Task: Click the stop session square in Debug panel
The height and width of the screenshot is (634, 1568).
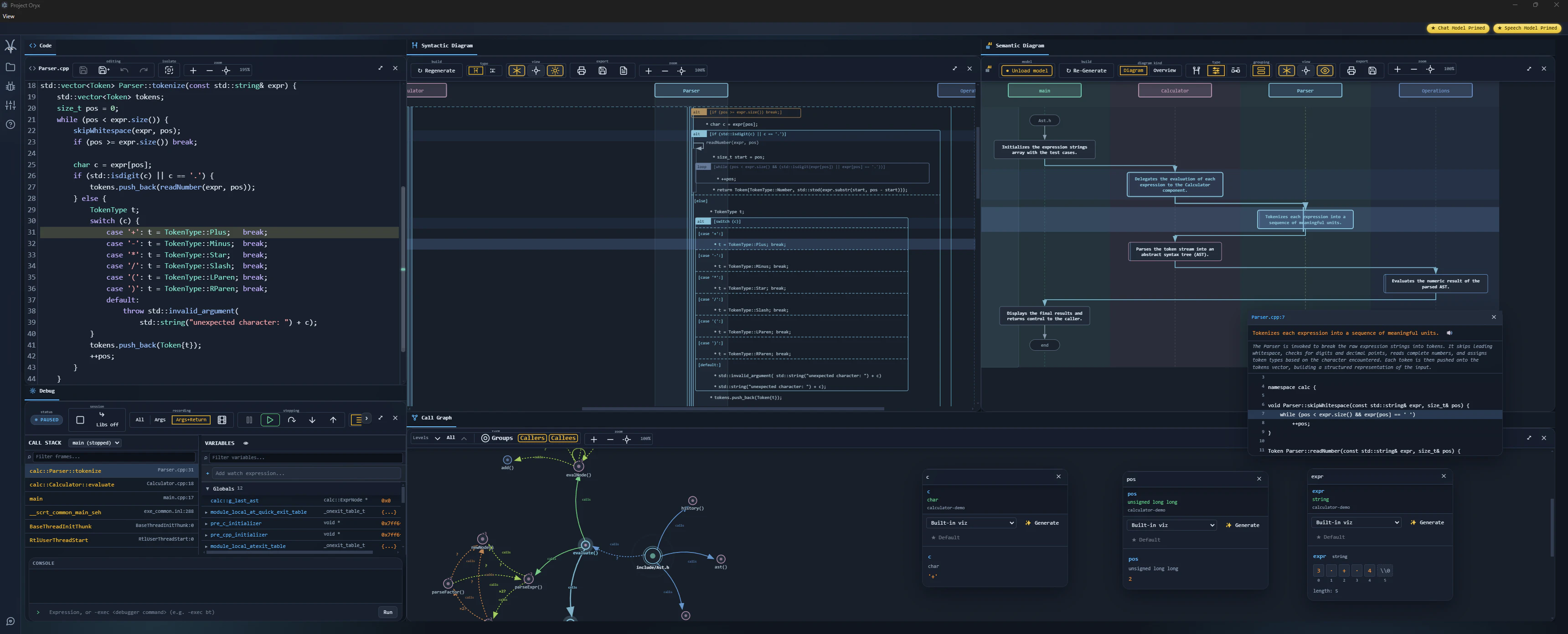Action: [80, 420]
